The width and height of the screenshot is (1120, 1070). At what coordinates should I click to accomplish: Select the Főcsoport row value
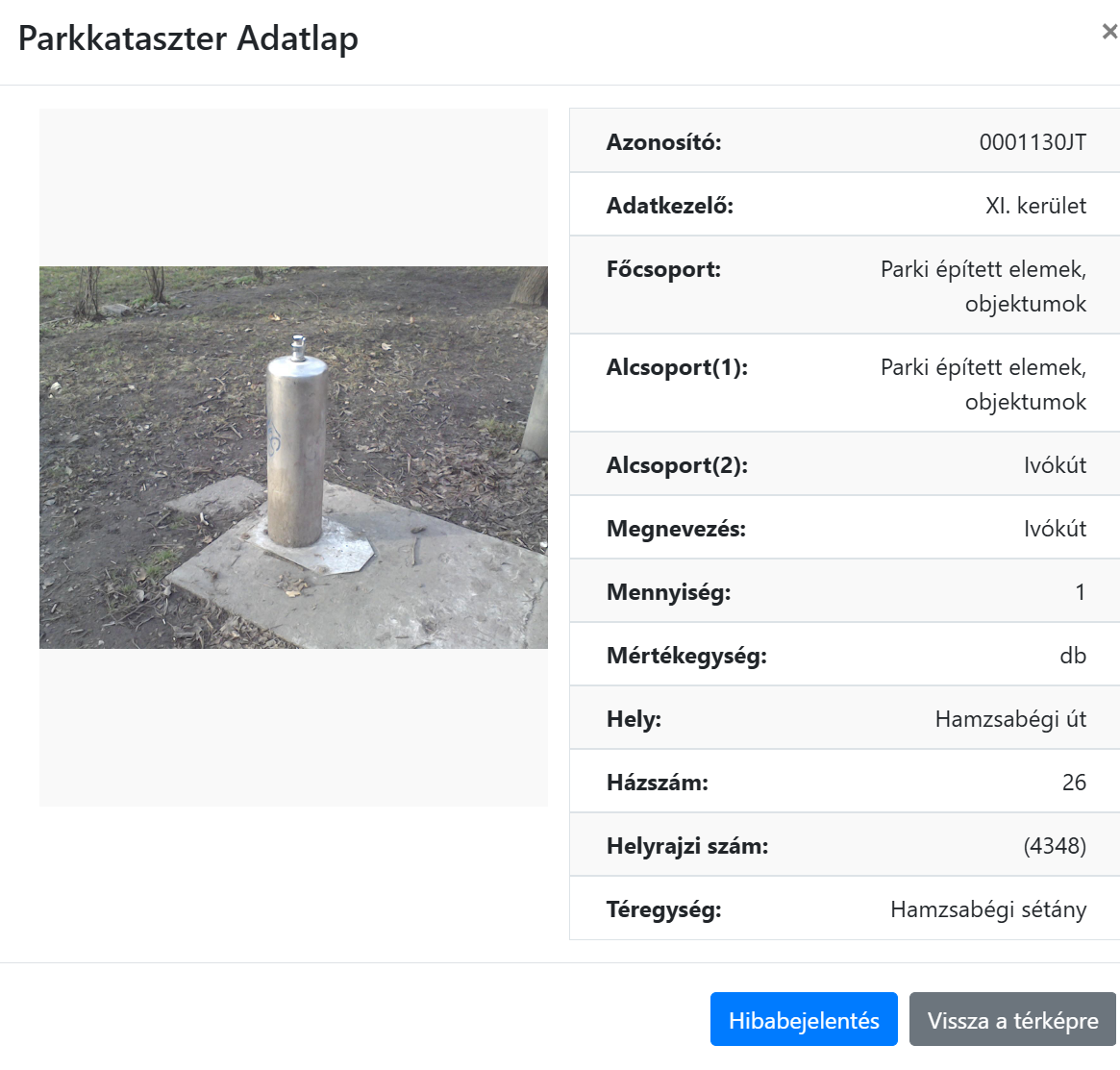tap(983, 286)
